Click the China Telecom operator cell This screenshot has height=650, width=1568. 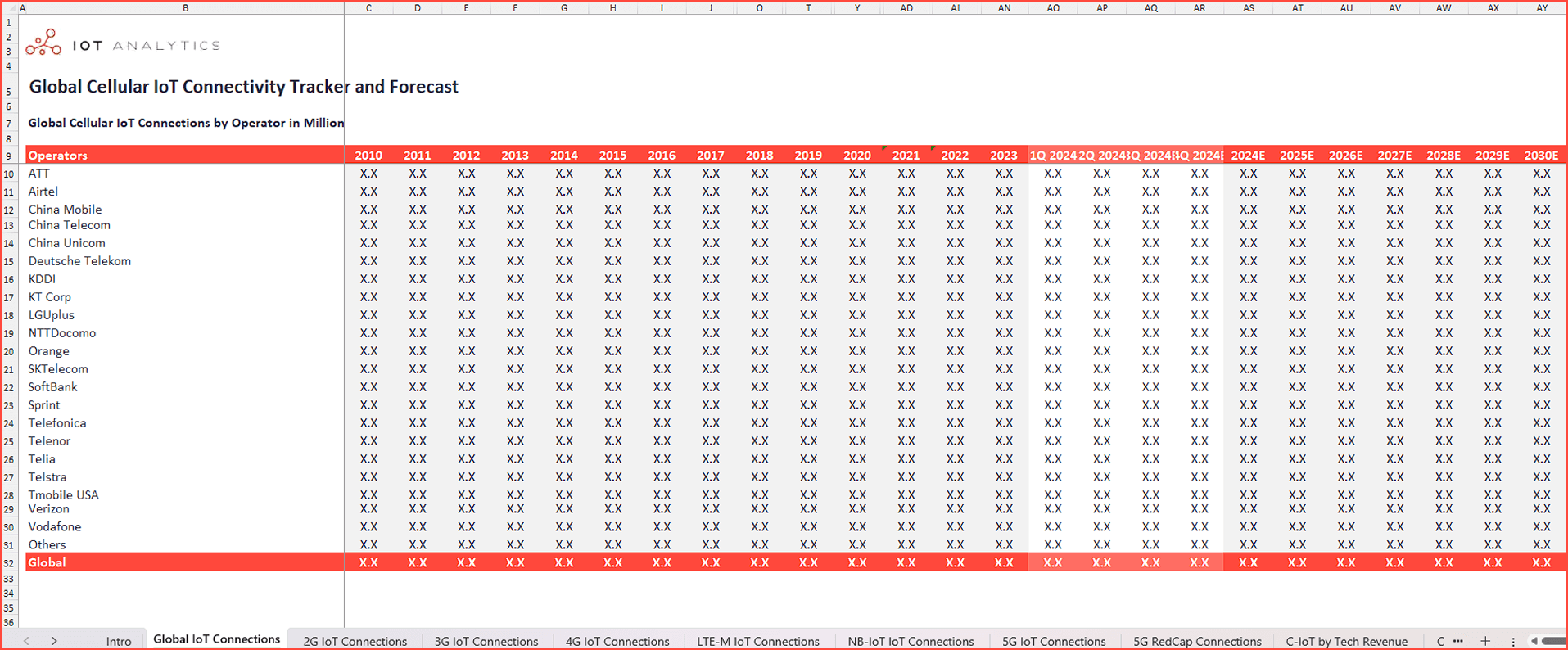click(x=185, y=225)
